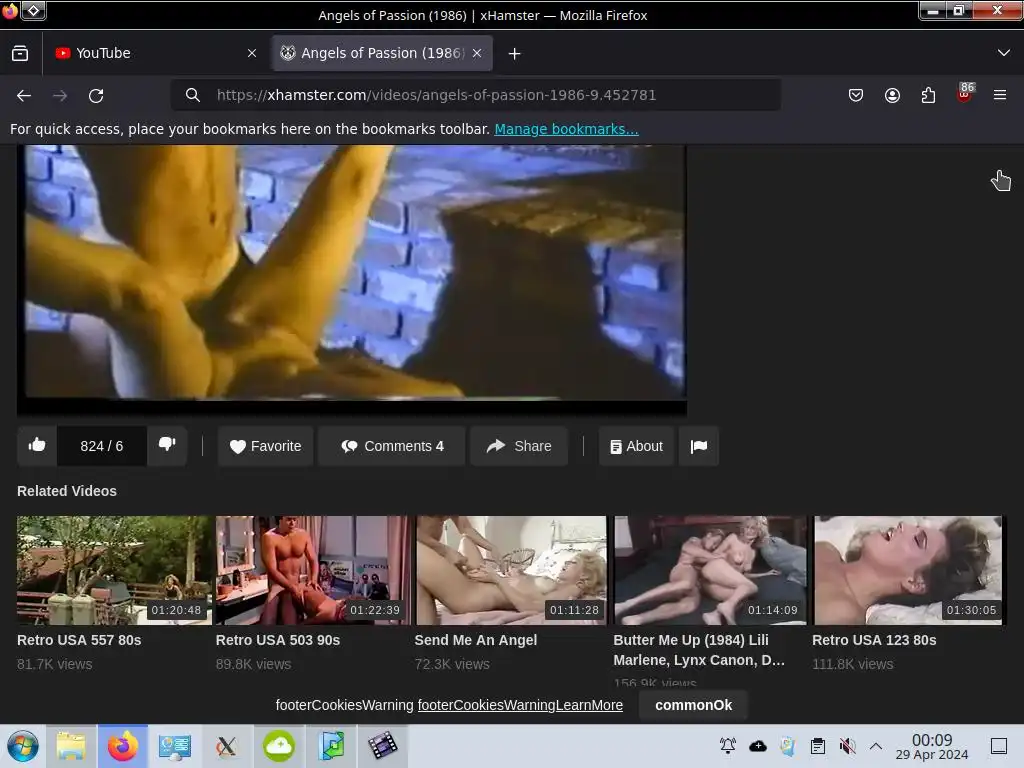The width and height of the screenshot is (1024, 768).
Task: Open thumbnail with duration 01:30:05
Action: (908, 570)
